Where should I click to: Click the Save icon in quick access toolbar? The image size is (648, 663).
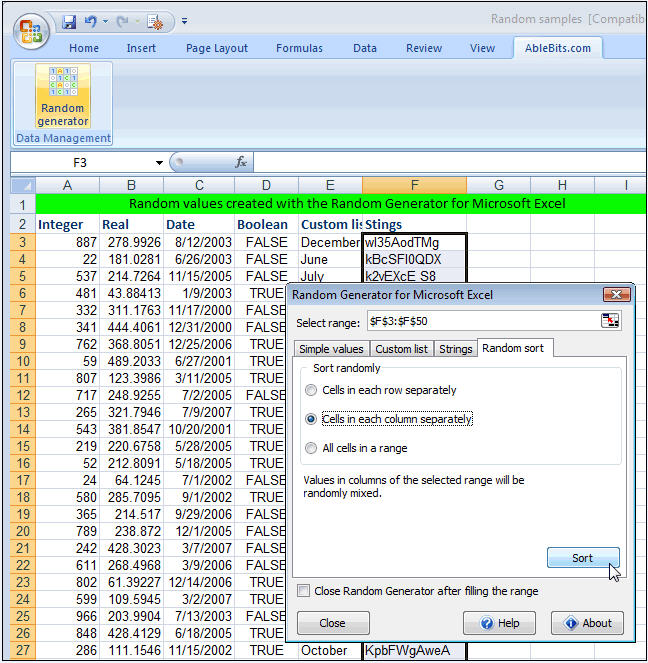pos(69,21)
